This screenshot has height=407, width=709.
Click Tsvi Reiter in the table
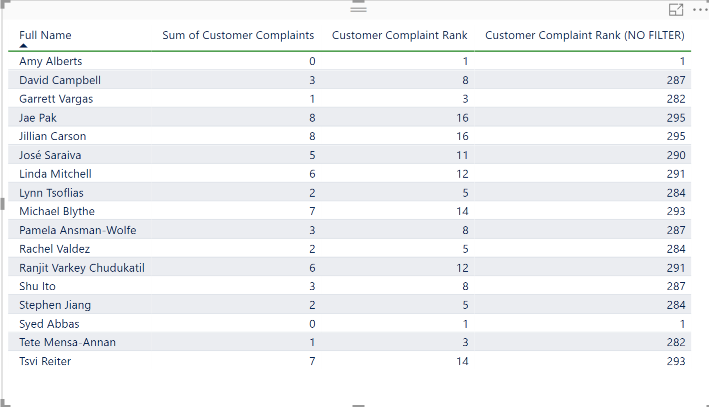(45, 361)
